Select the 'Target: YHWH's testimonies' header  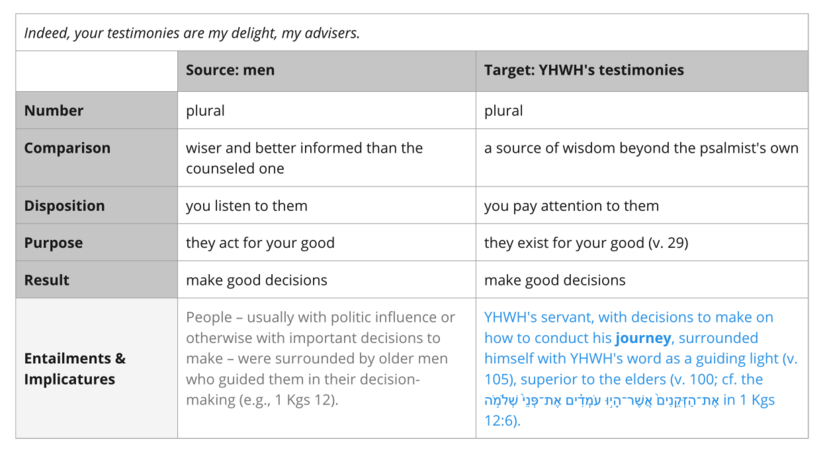point(584,70)
